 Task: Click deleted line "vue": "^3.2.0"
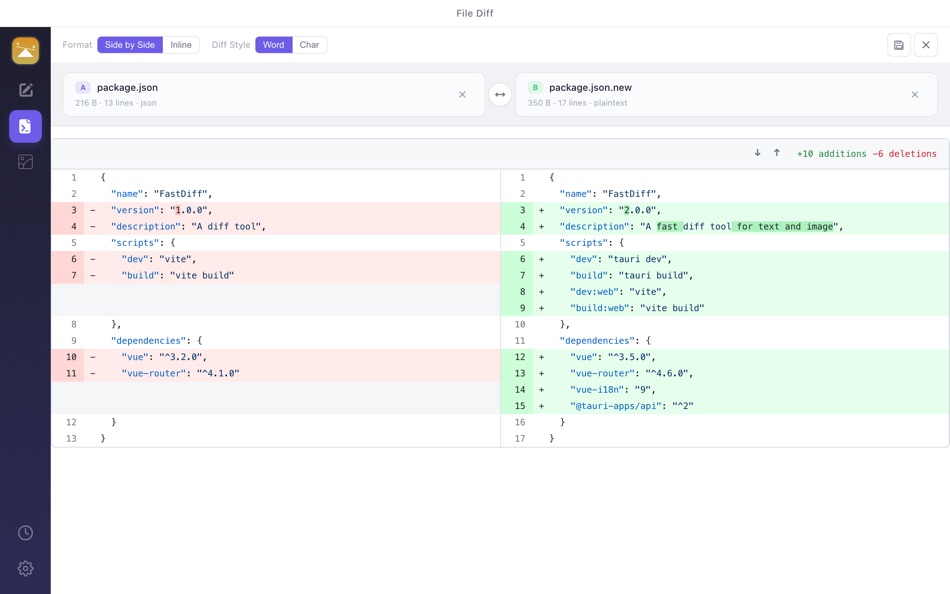276,357
